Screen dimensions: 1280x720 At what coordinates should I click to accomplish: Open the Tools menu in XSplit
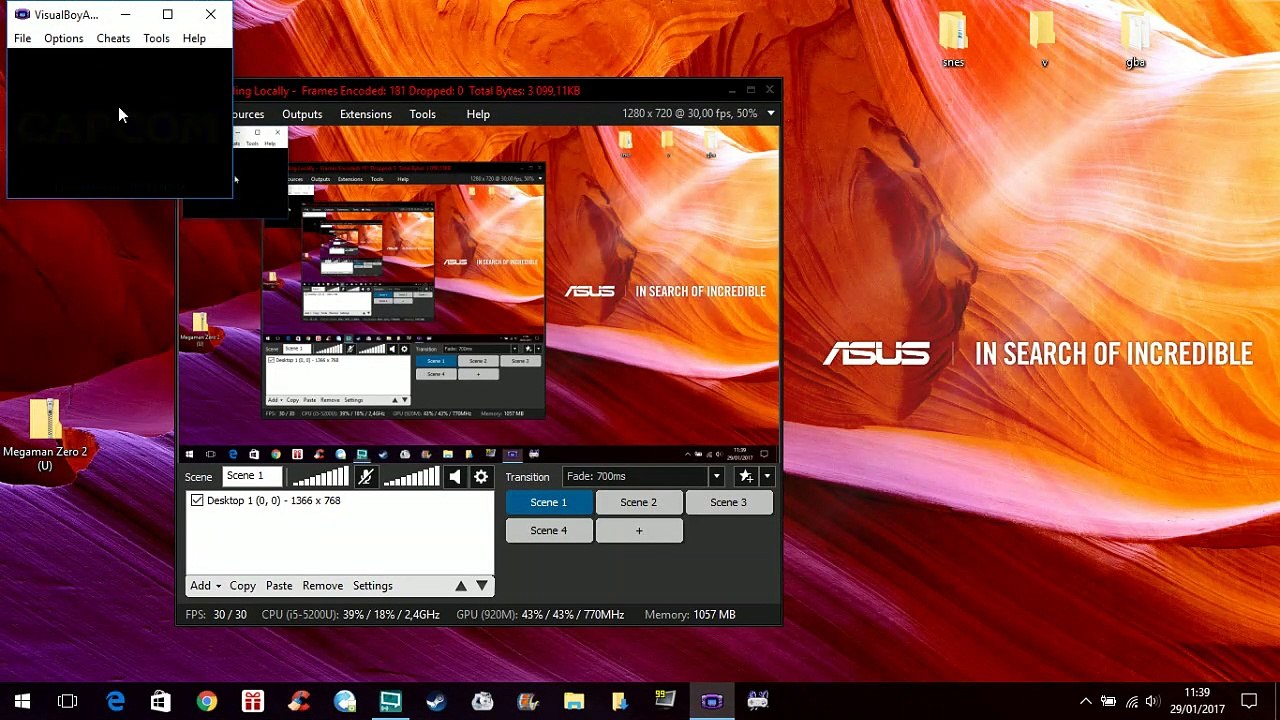click(422, 114)
